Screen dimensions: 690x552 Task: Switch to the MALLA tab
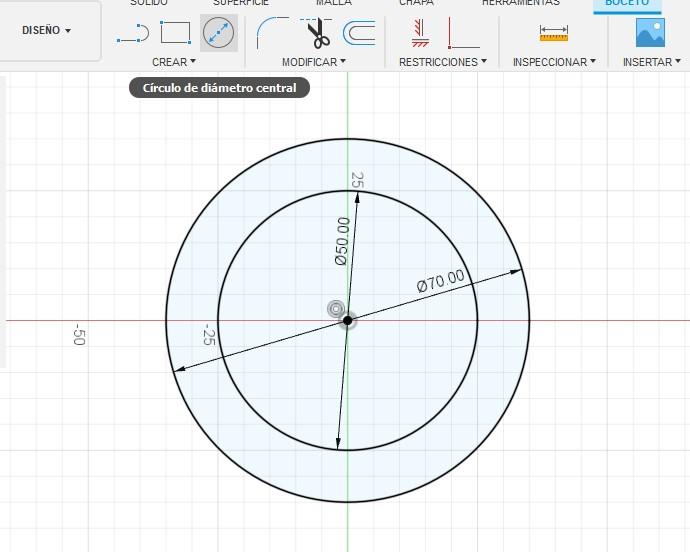[x=334, y=3]
